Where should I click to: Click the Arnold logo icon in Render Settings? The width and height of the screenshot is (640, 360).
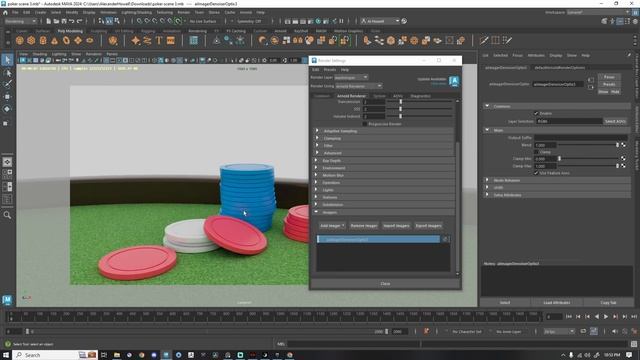[454, 81]
